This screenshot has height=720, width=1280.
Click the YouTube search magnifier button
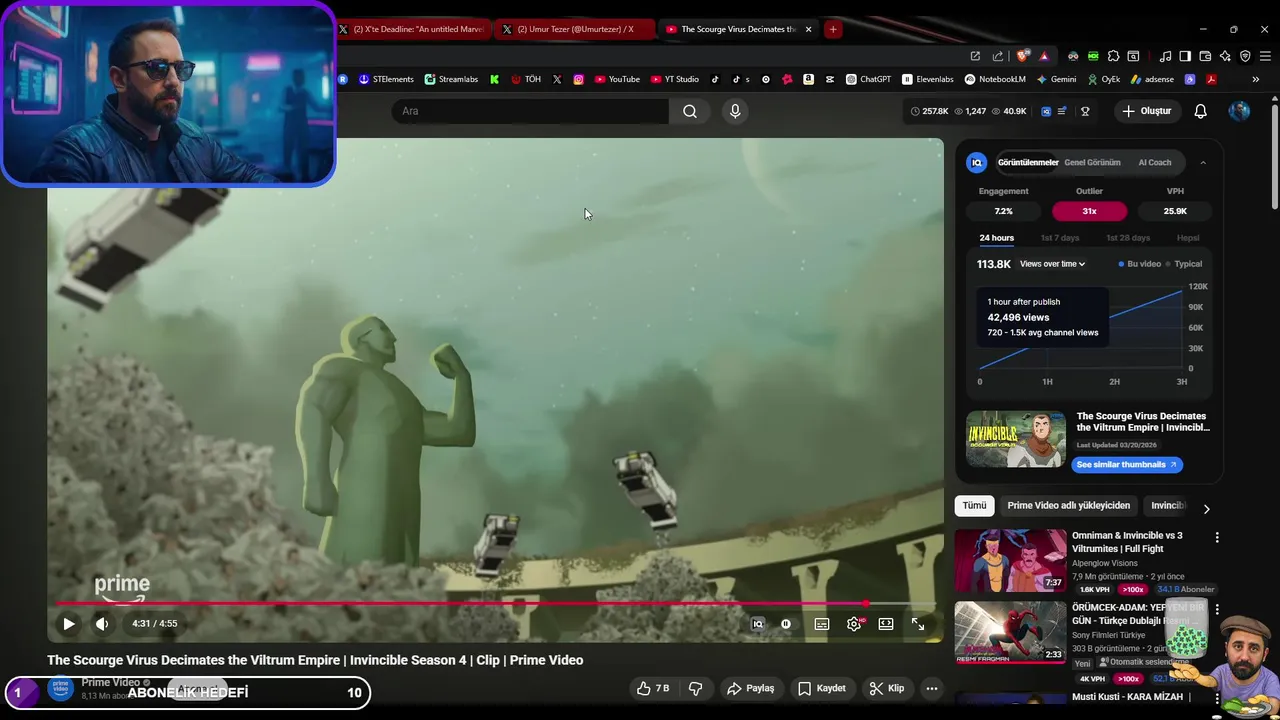click(690, 111)
